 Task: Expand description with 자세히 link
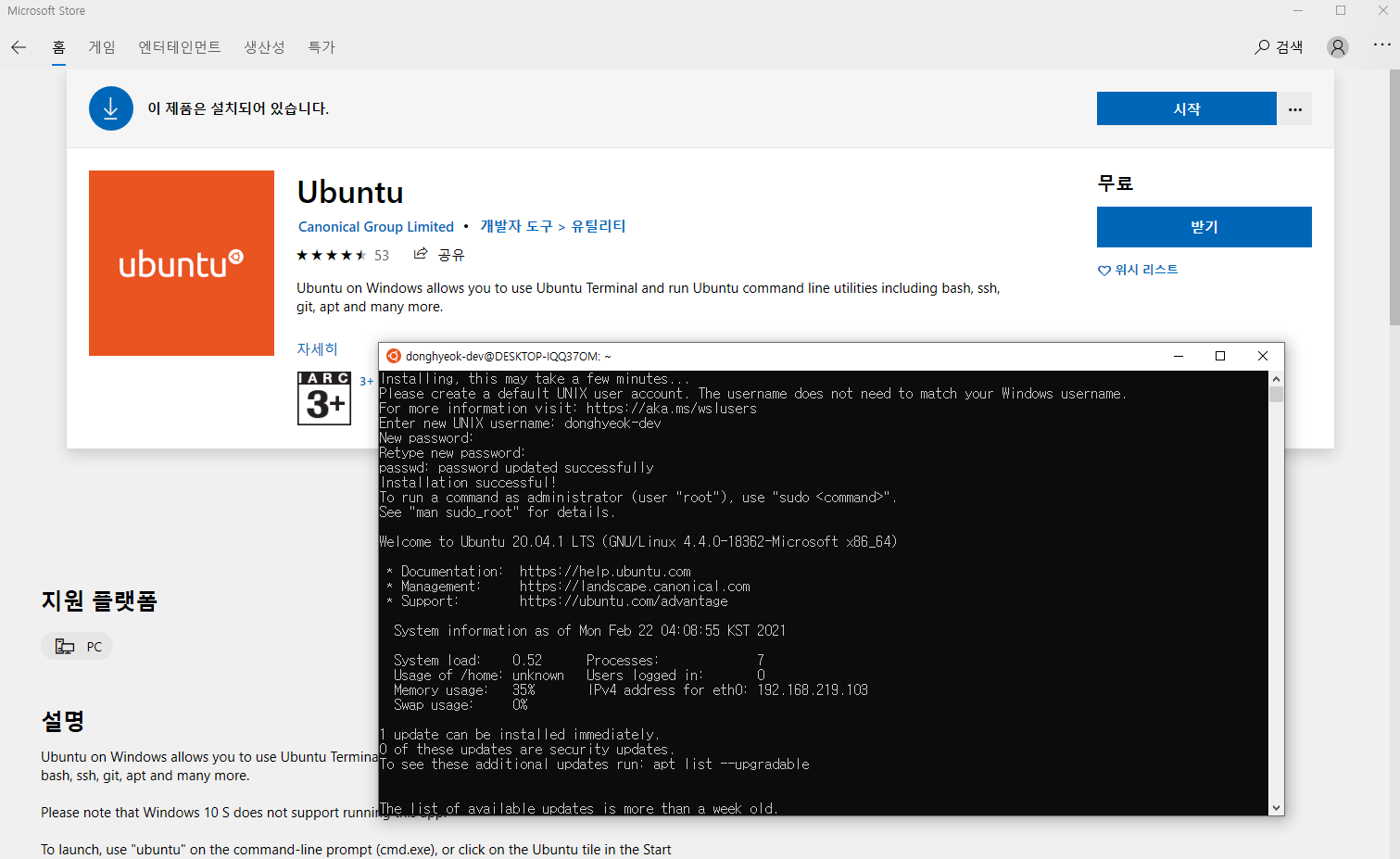317,349
